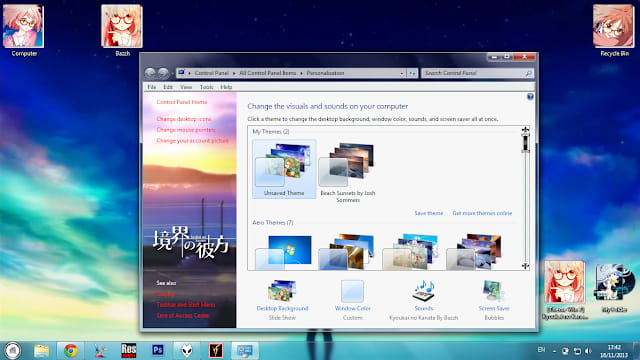Click the Show desktop button strip
The height and width of the screenshot is (360, 640).
[x=636, y=351]
